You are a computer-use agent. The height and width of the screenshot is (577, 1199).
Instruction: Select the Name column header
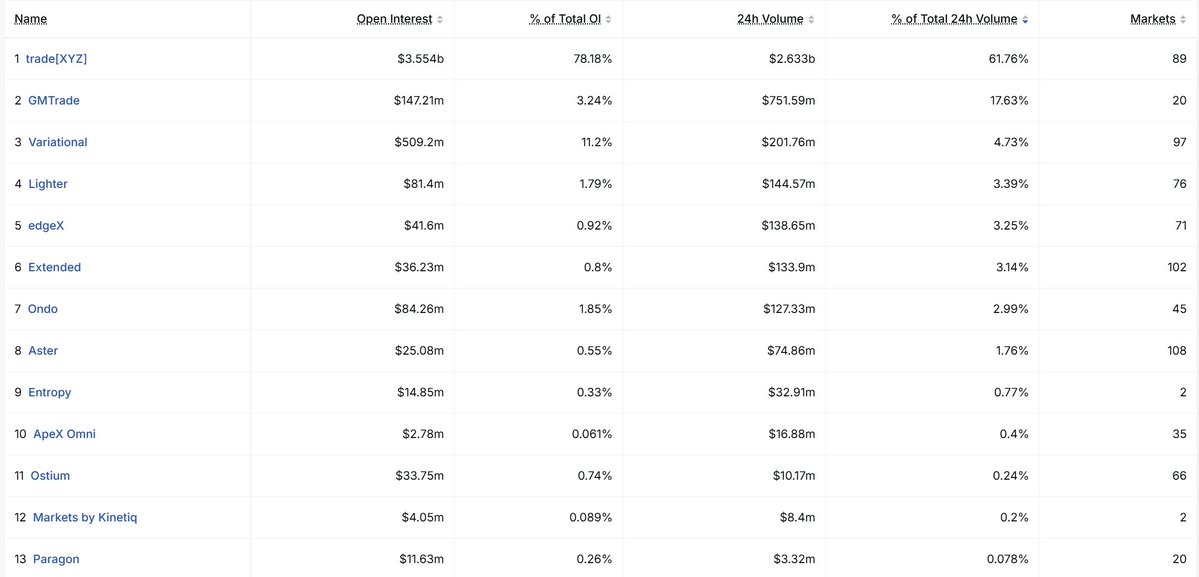pyautogui.click(x=31, y=19)
